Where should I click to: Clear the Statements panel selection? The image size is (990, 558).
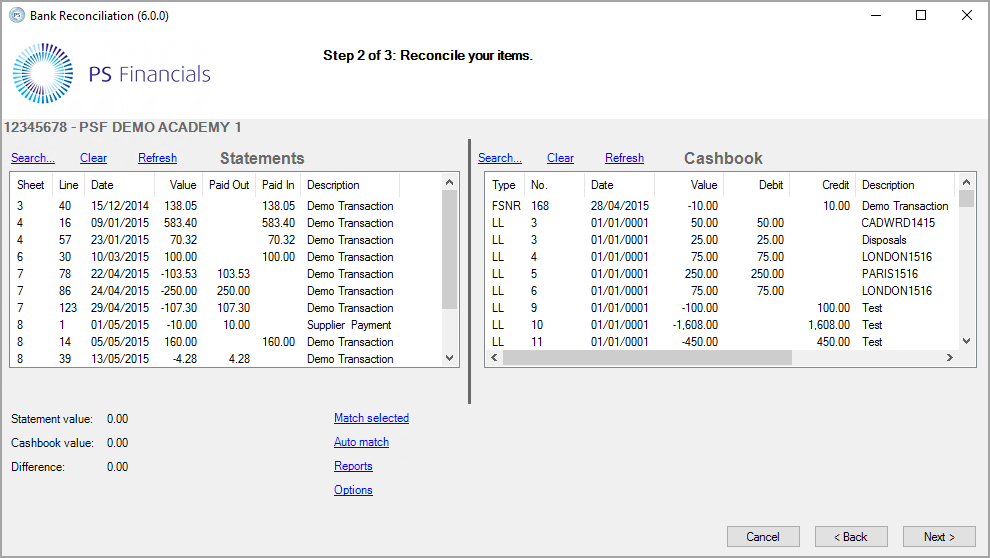click(93, 158)
